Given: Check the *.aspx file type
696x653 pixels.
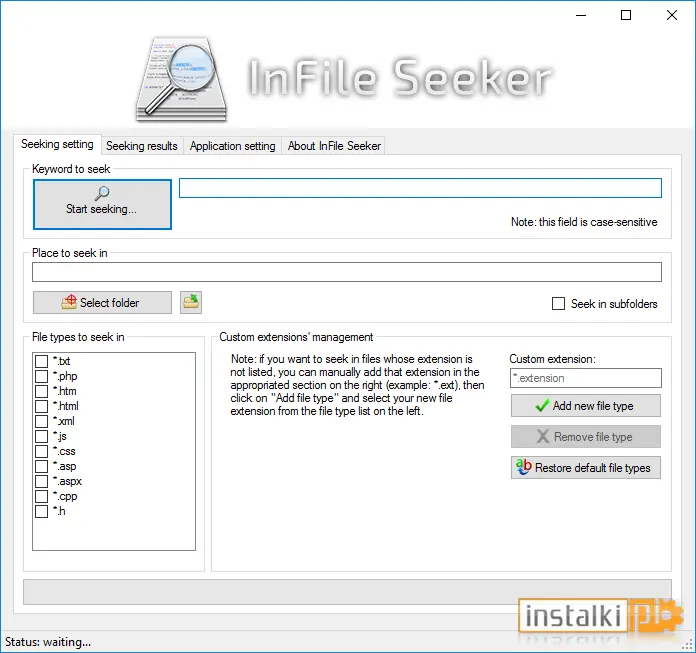Looking at the screenshot, I should click(x=42, y=481).
